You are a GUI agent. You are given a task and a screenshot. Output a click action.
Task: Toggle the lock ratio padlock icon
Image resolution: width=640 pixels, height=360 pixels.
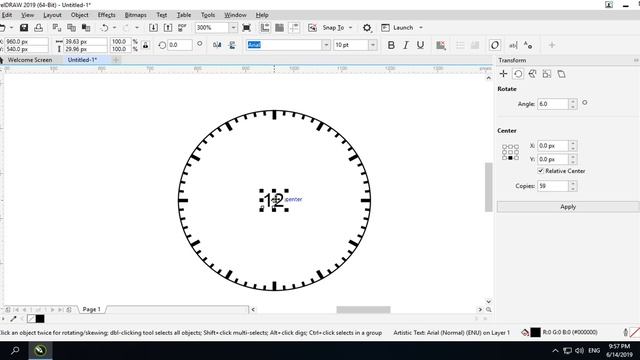(x=145, y=45)
